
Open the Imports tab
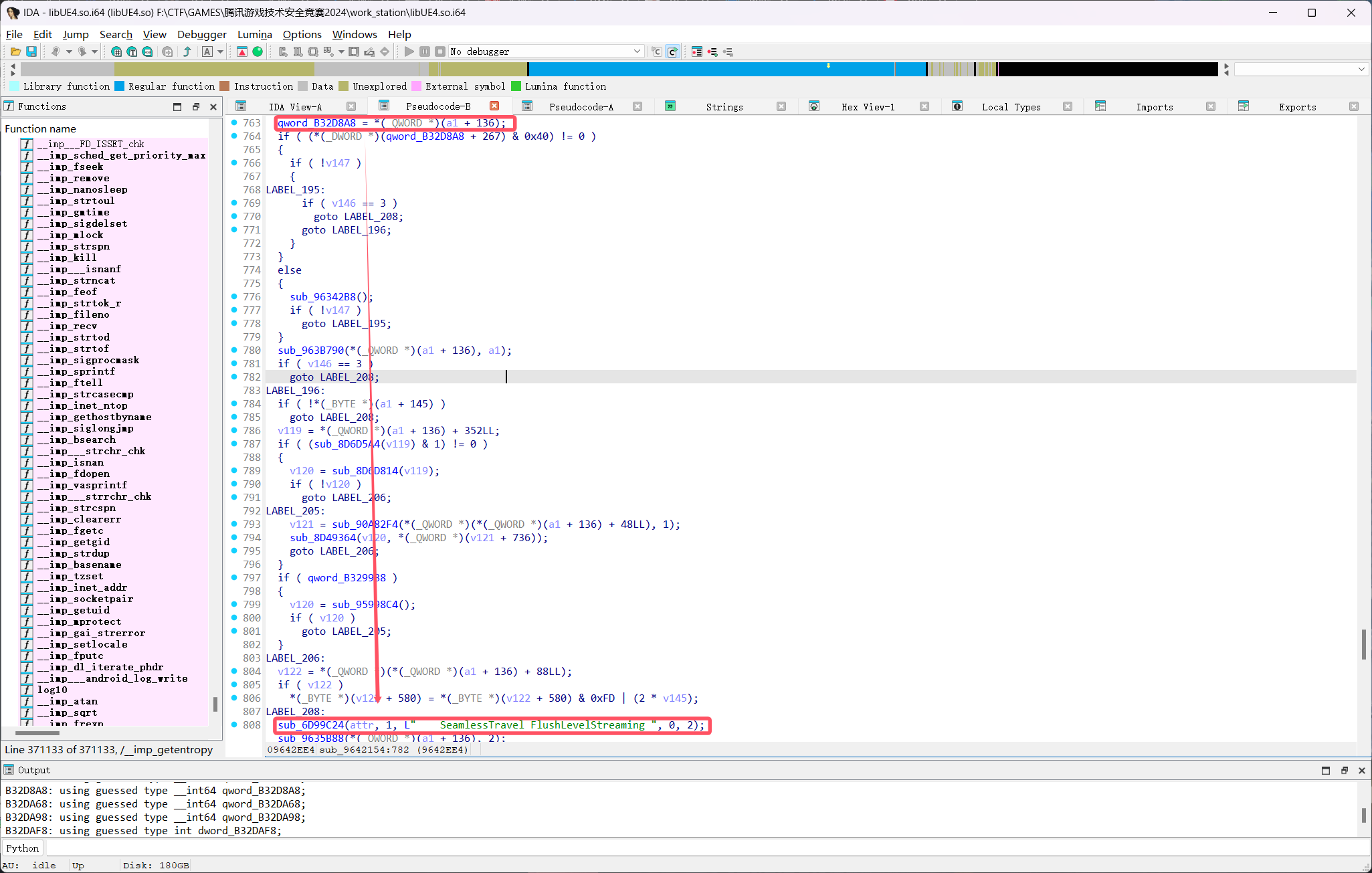(x=1155, y=107)
